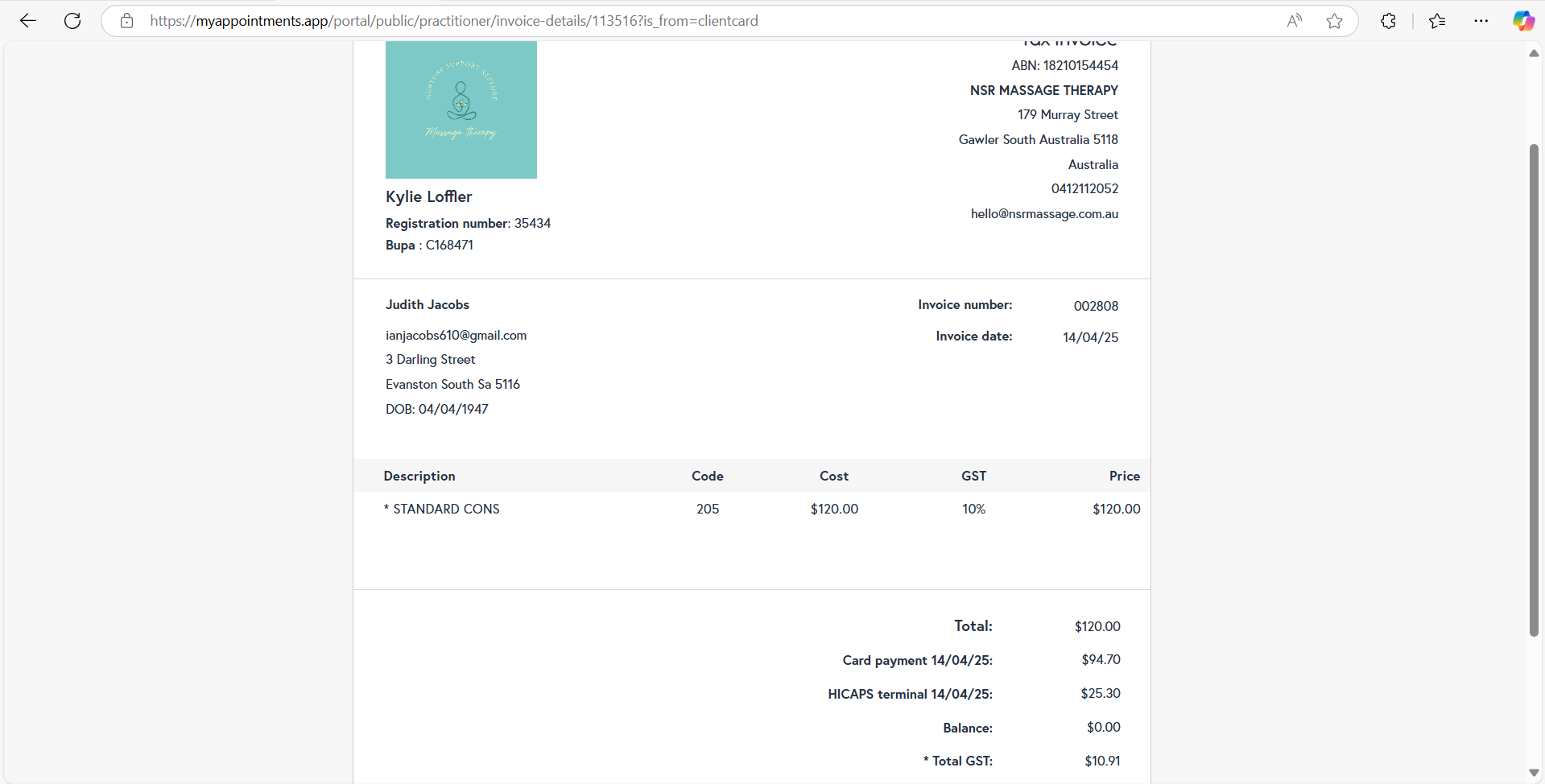Open browser Extensions puzzle icon

click(x=1388, y=21)
